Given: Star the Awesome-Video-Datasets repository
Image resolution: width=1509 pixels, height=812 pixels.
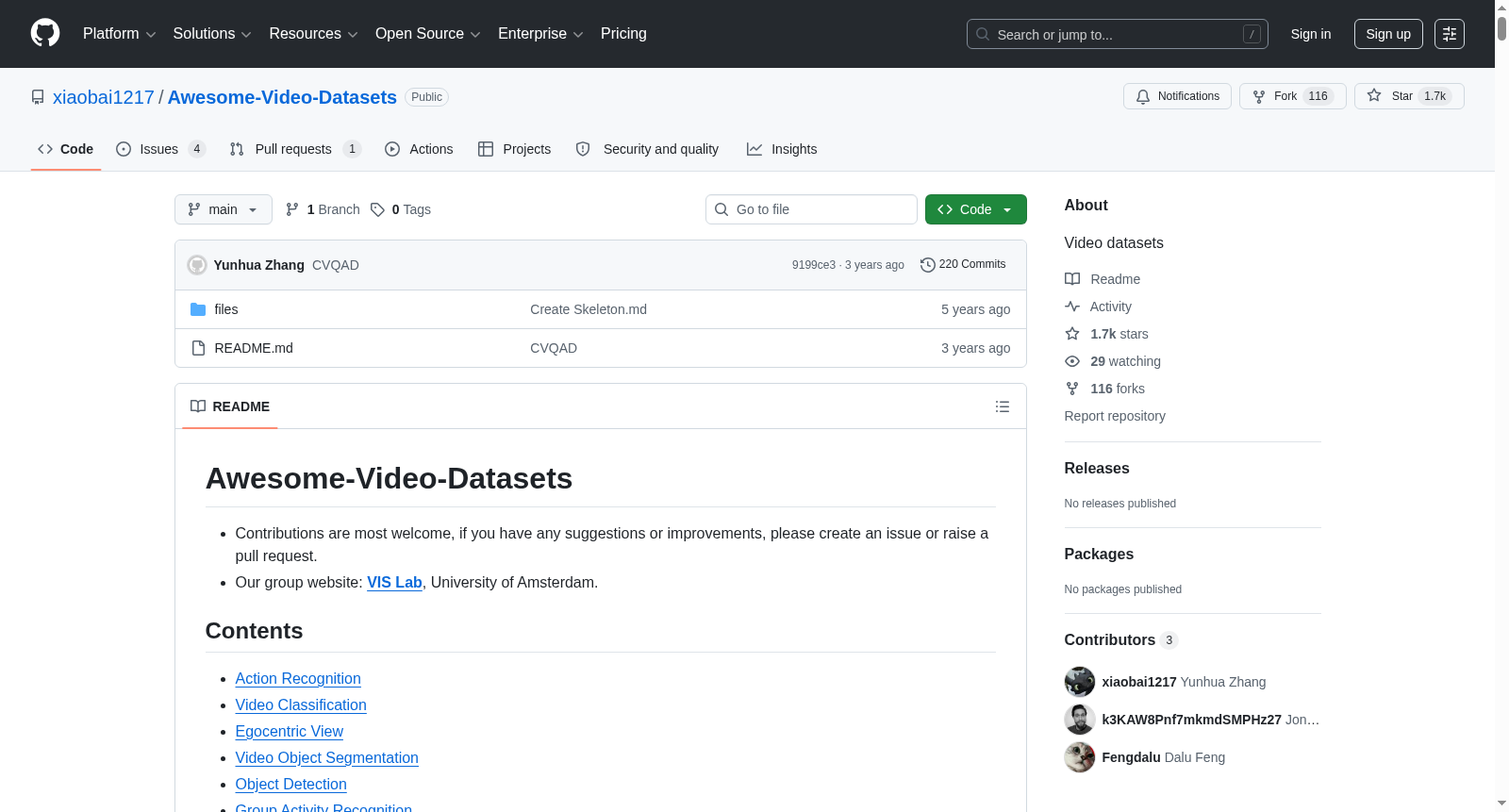Looking at the screenshot, I should click(1409, 96).
